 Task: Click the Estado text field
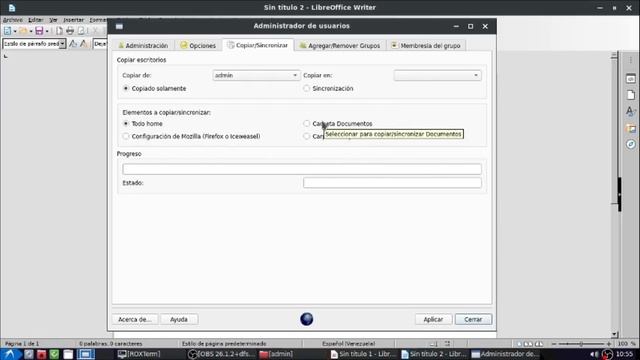[x=392, y=182]
